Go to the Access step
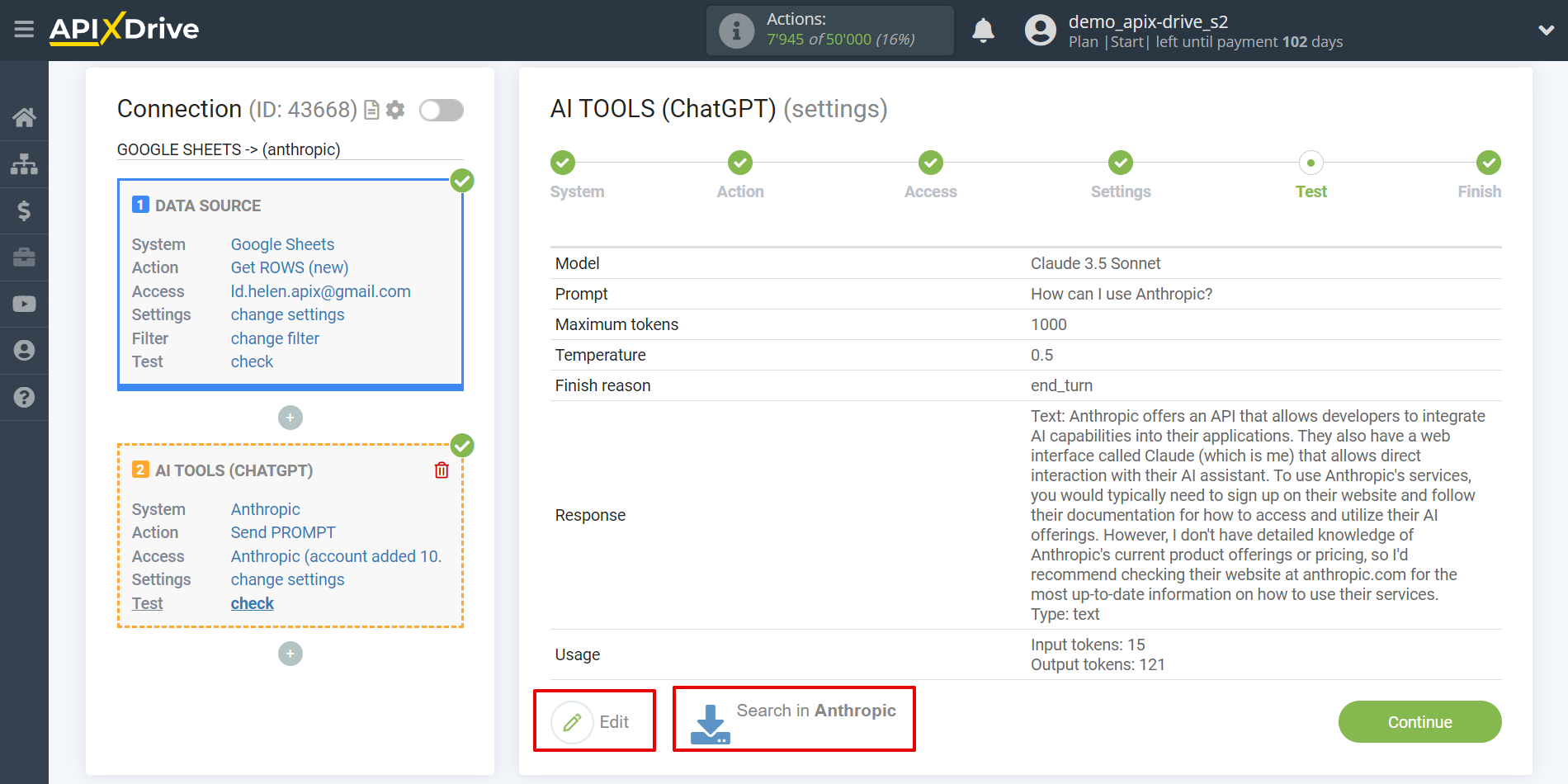This screenshot has width=1568, height=784. coord(931,163)
